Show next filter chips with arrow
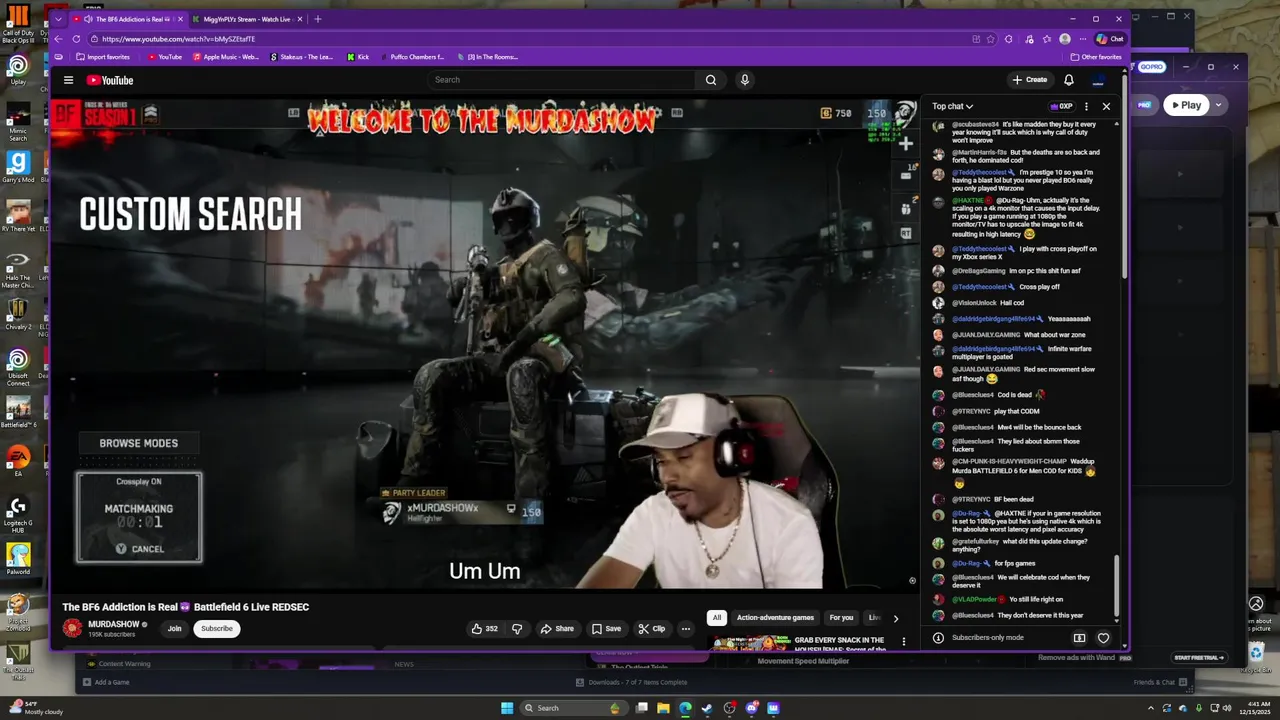 895,618
